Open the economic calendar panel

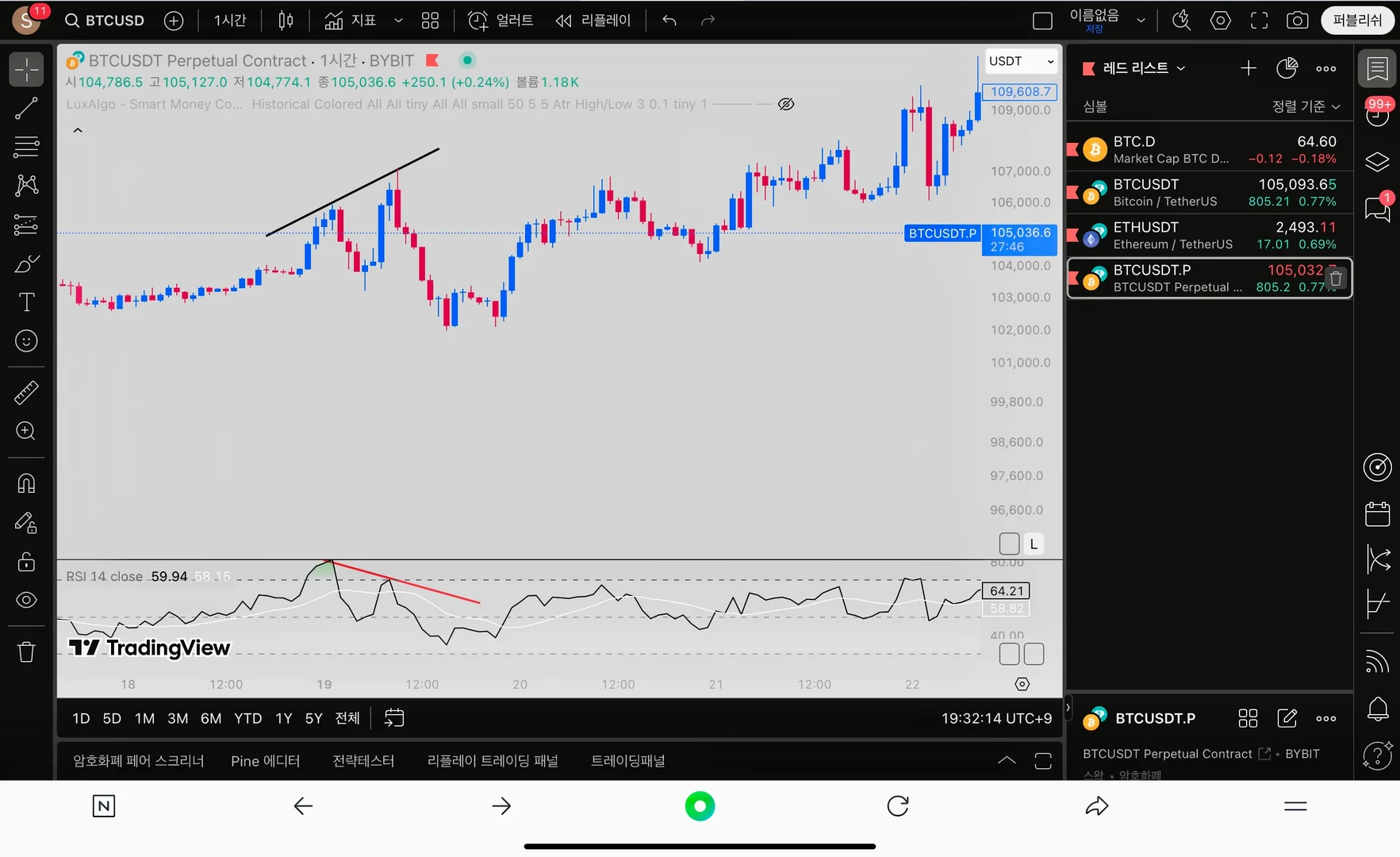coord(1378,514)
